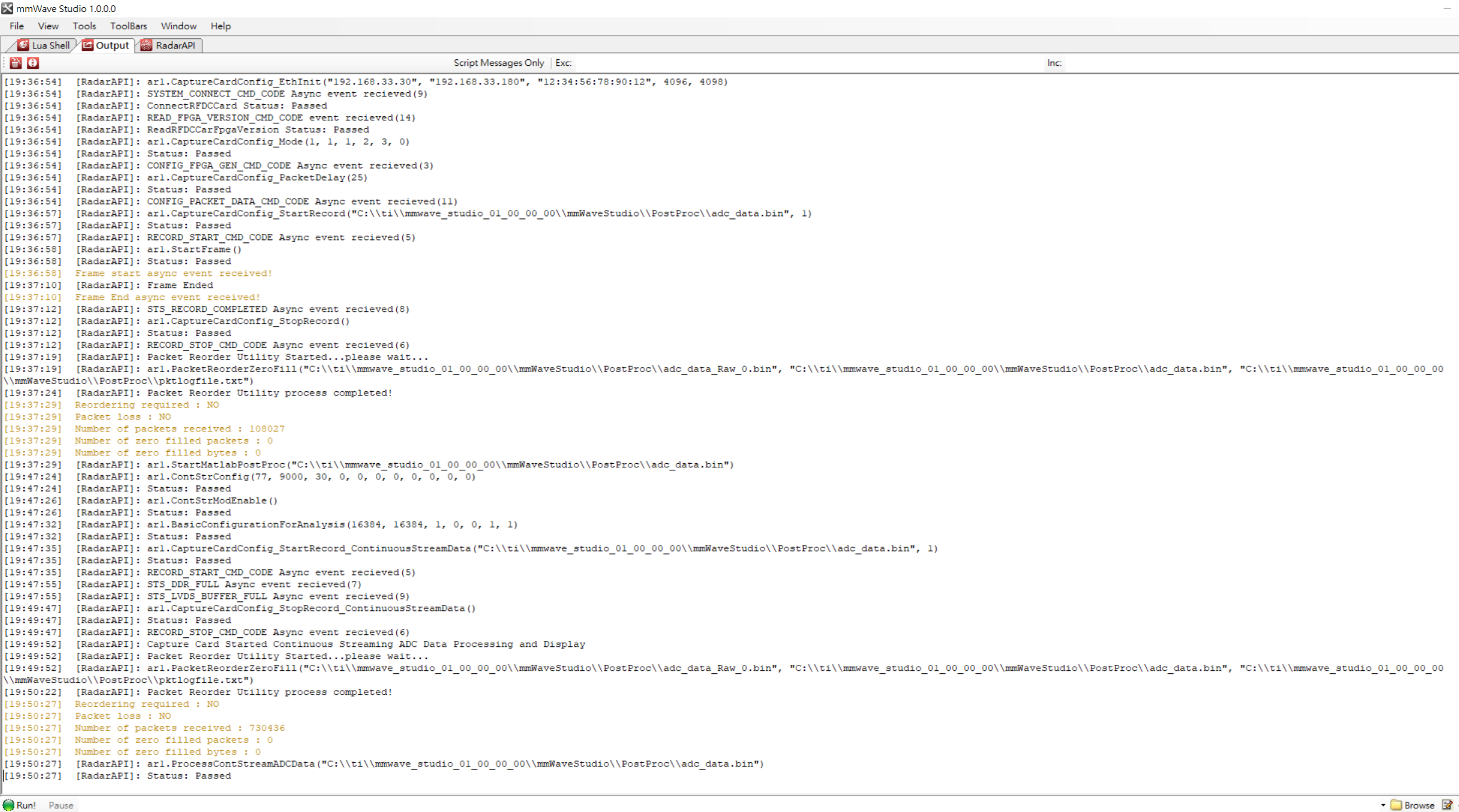The height and width of the screenshot is (812, 1459).
Task: Click the mmWave Studio title bar app icon
Action: click(7, 8)
